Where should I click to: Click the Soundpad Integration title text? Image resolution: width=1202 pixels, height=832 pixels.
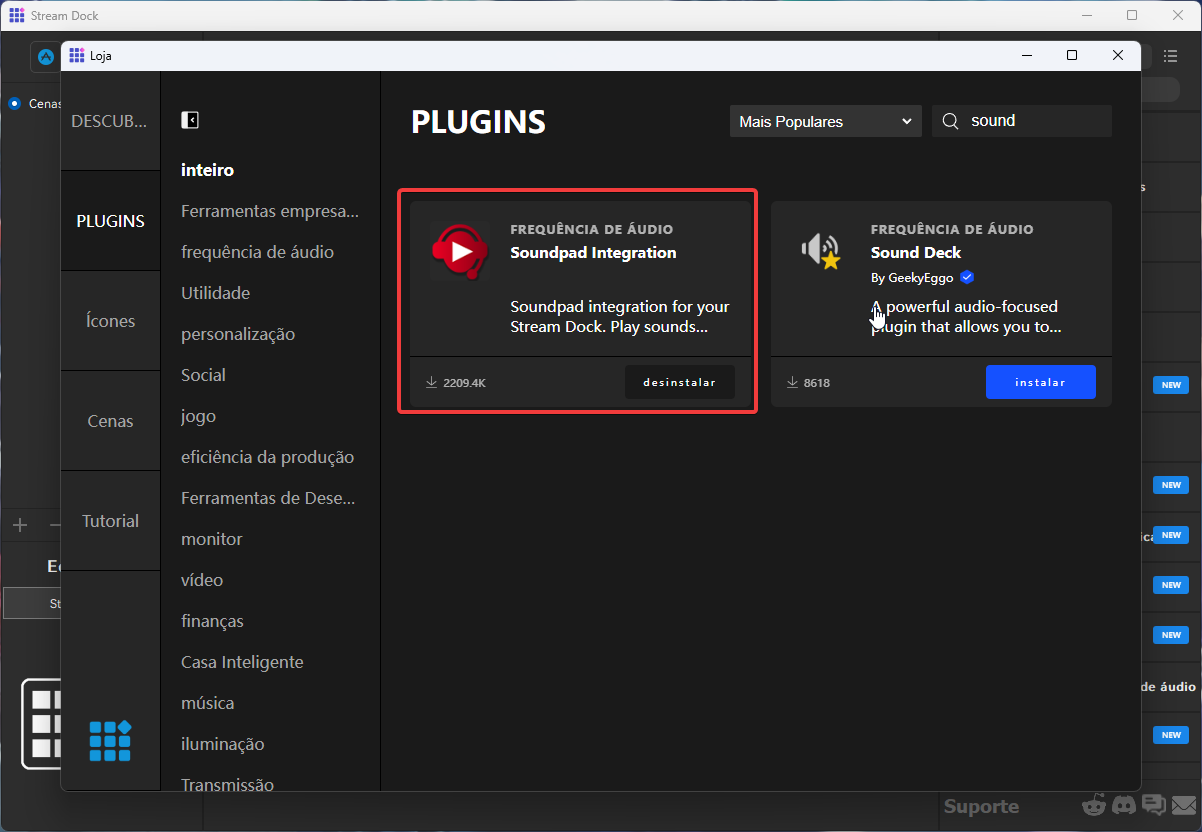click(x=593, y=252)
